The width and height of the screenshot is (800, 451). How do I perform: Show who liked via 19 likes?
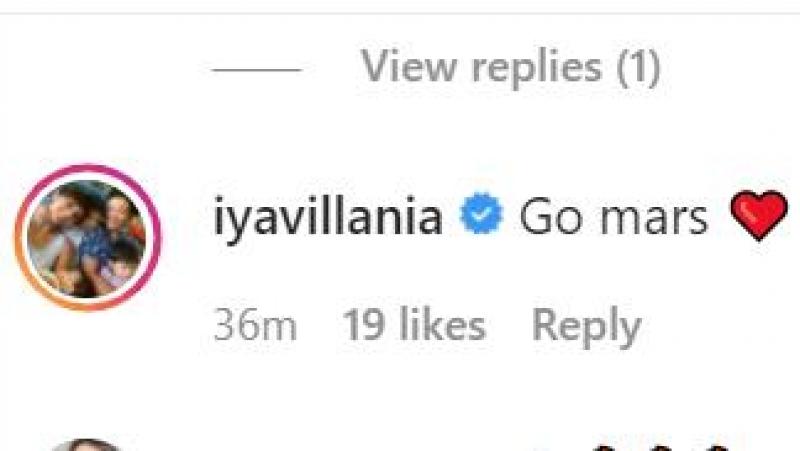(414, 324)
